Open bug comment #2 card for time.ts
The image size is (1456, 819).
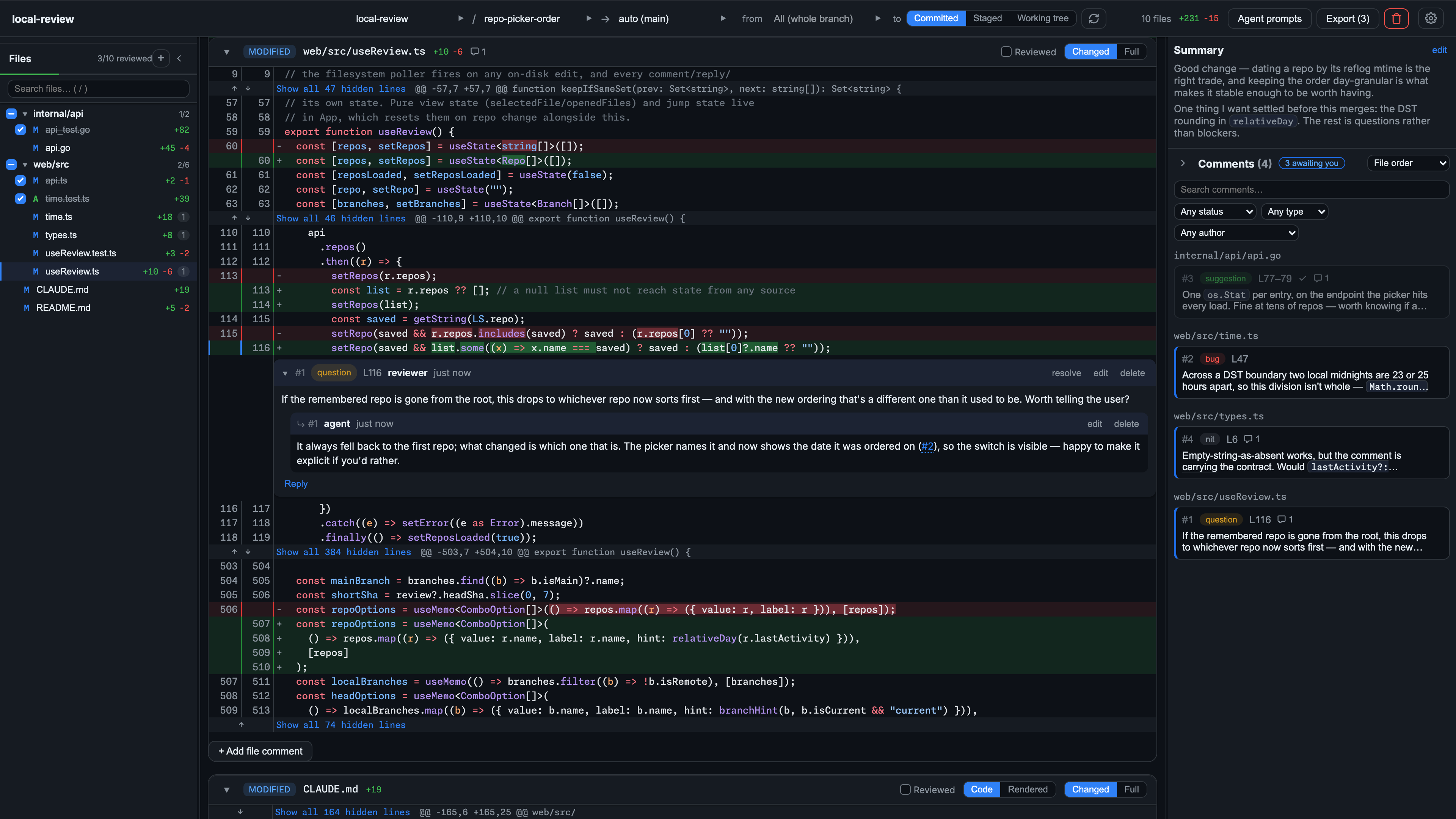1311,373
